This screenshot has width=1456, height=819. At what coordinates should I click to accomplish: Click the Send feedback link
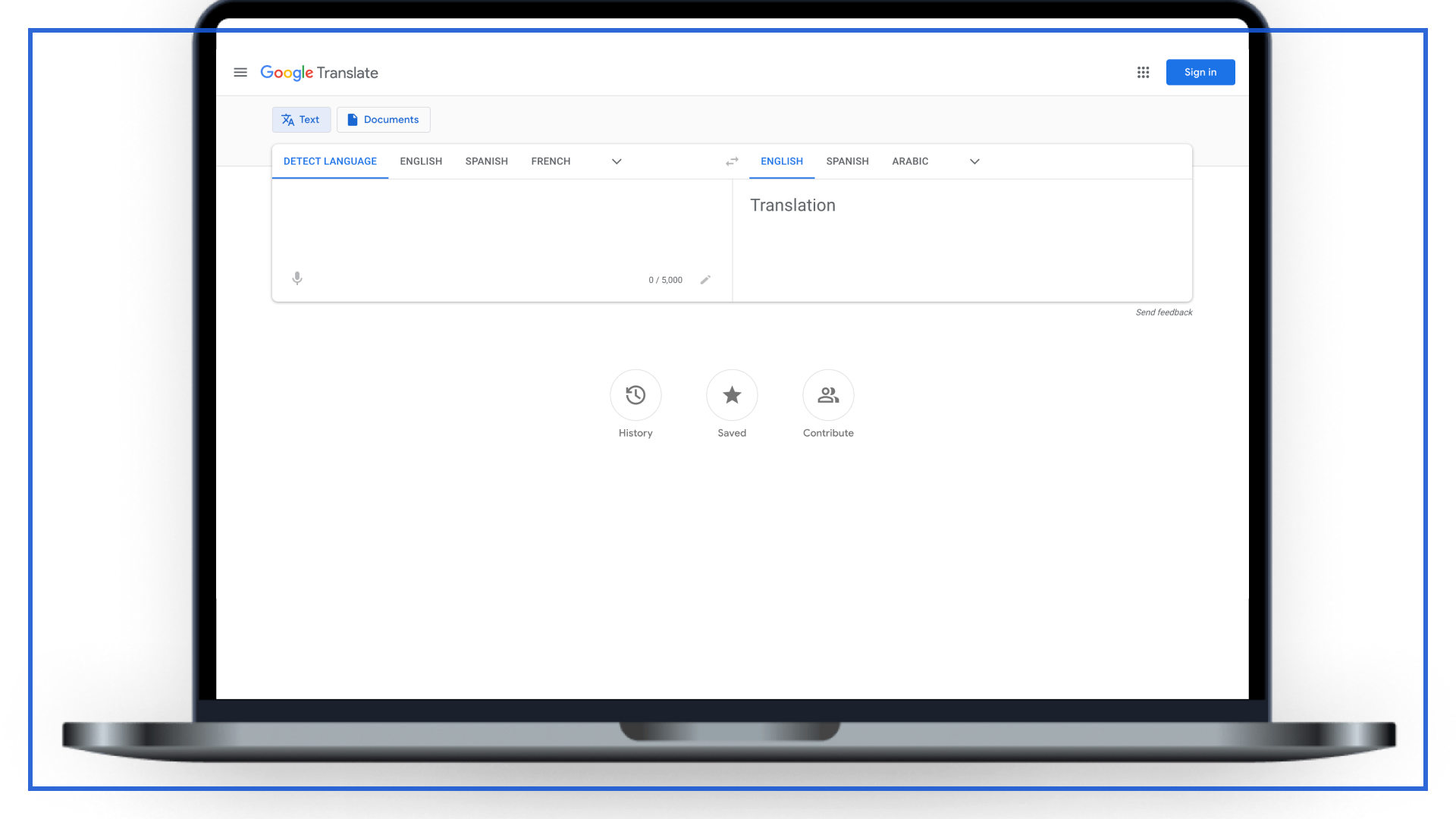pos(1163,312)
